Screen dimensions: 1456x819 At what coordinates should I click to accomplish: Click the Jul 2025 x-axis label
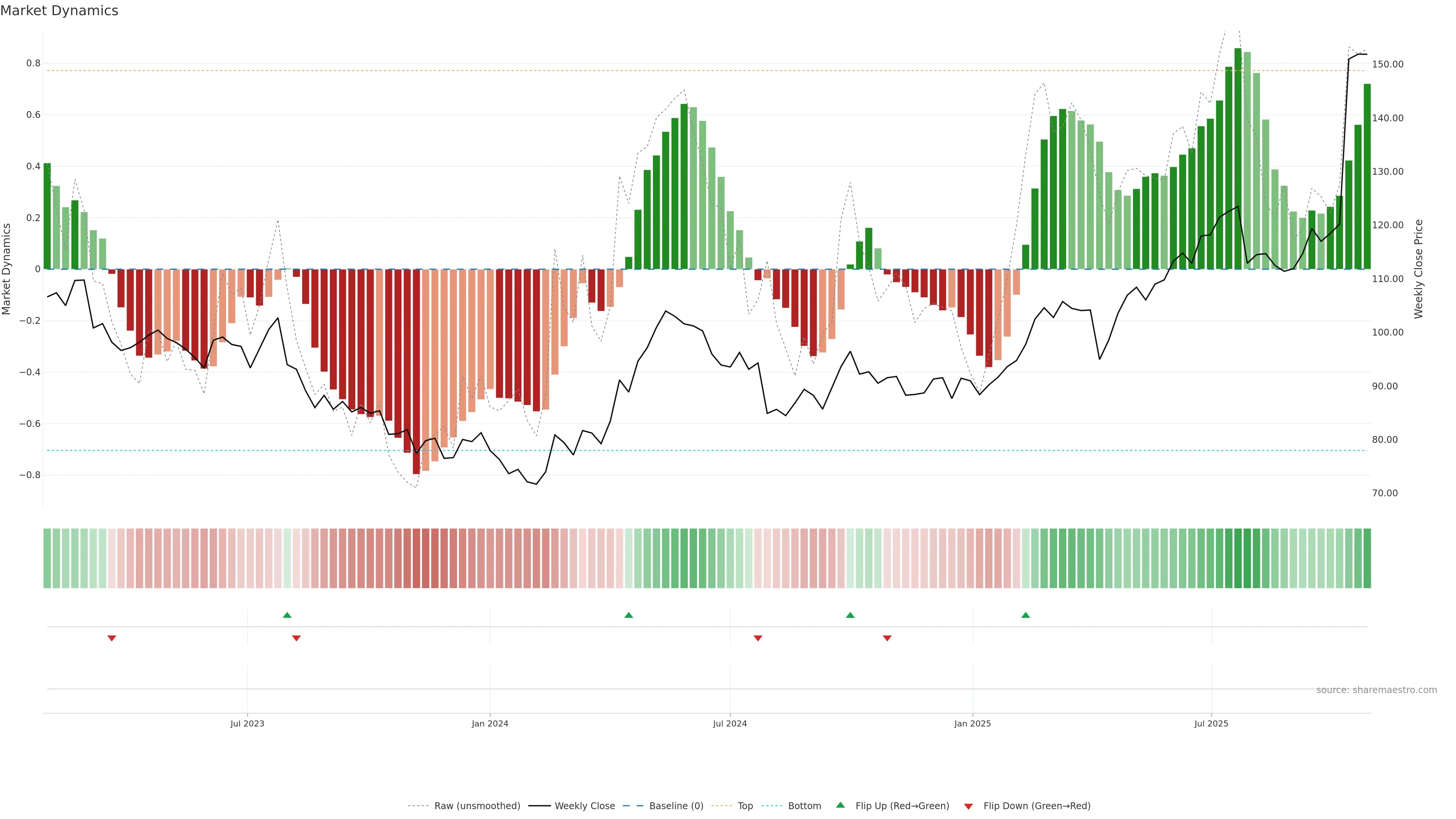coord(1211,723)
